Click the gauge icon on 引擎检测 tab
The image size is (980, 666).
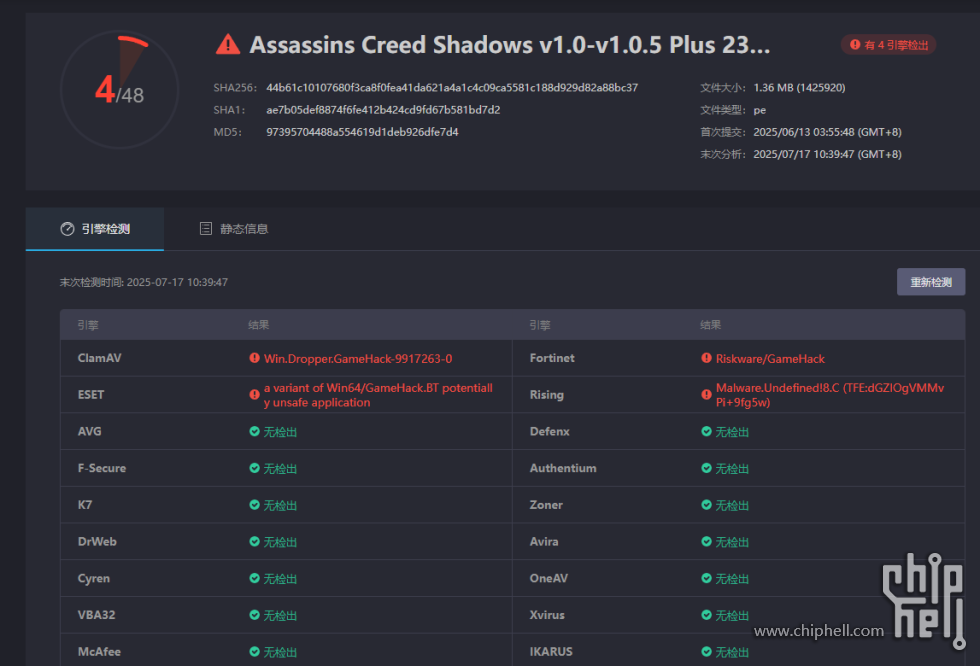tap(67, 229)
